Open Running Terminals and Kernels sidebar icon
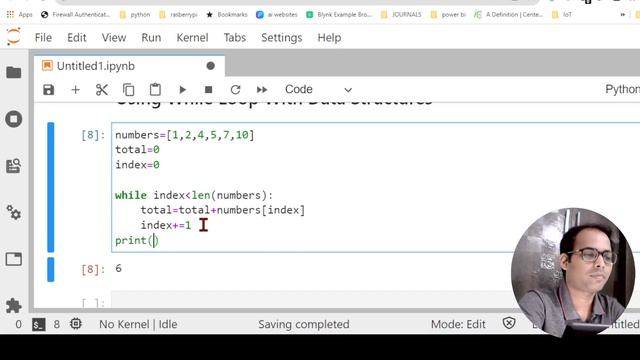640x360 pixels. [14, 119]
